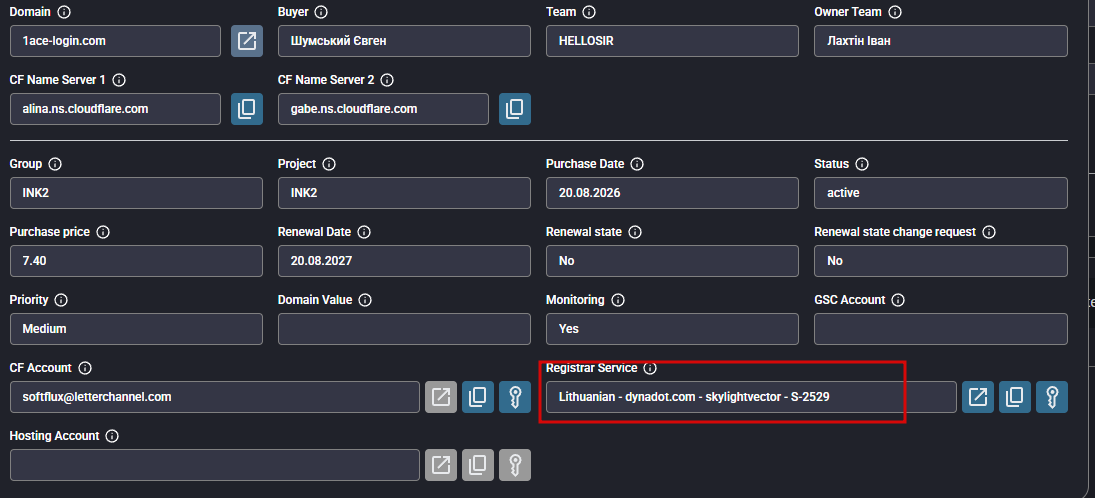The image size is (1095, 498).
Task: Click the info icon beside Renewal state
Action: (635, 232)
